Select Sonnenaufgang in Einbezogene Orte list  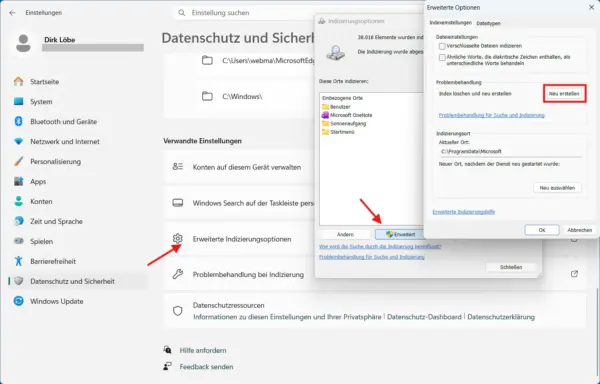[x=344, y=124]
